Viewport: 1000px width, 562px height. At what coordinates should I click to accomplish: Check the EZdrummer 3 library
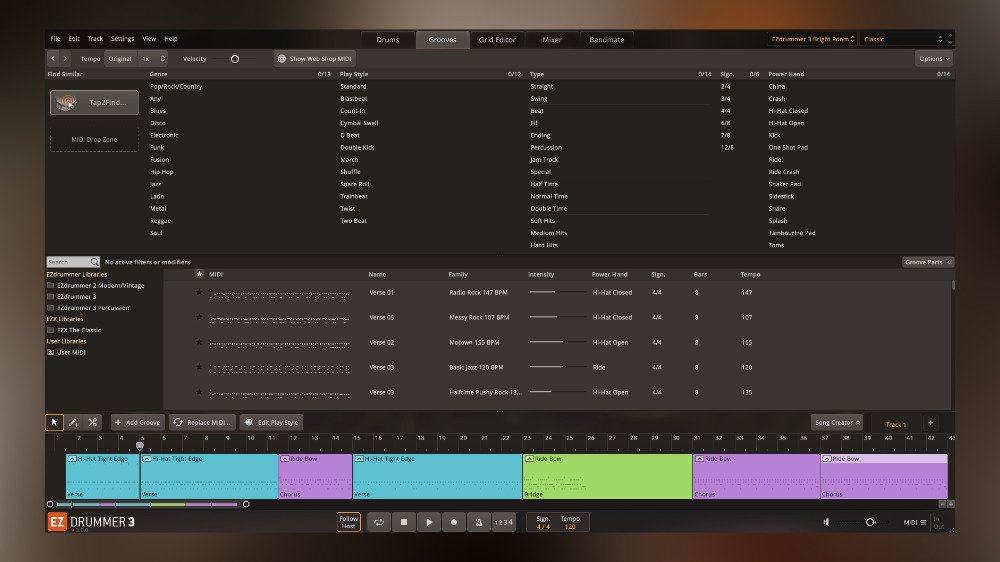[50, 297]
